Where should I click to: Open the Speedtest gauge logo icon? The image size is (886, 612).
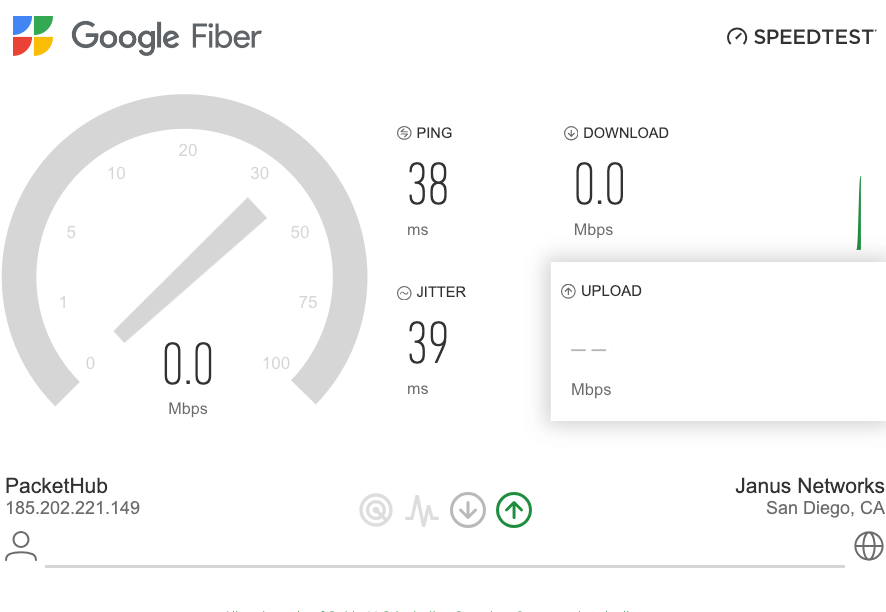pos(736,37)
